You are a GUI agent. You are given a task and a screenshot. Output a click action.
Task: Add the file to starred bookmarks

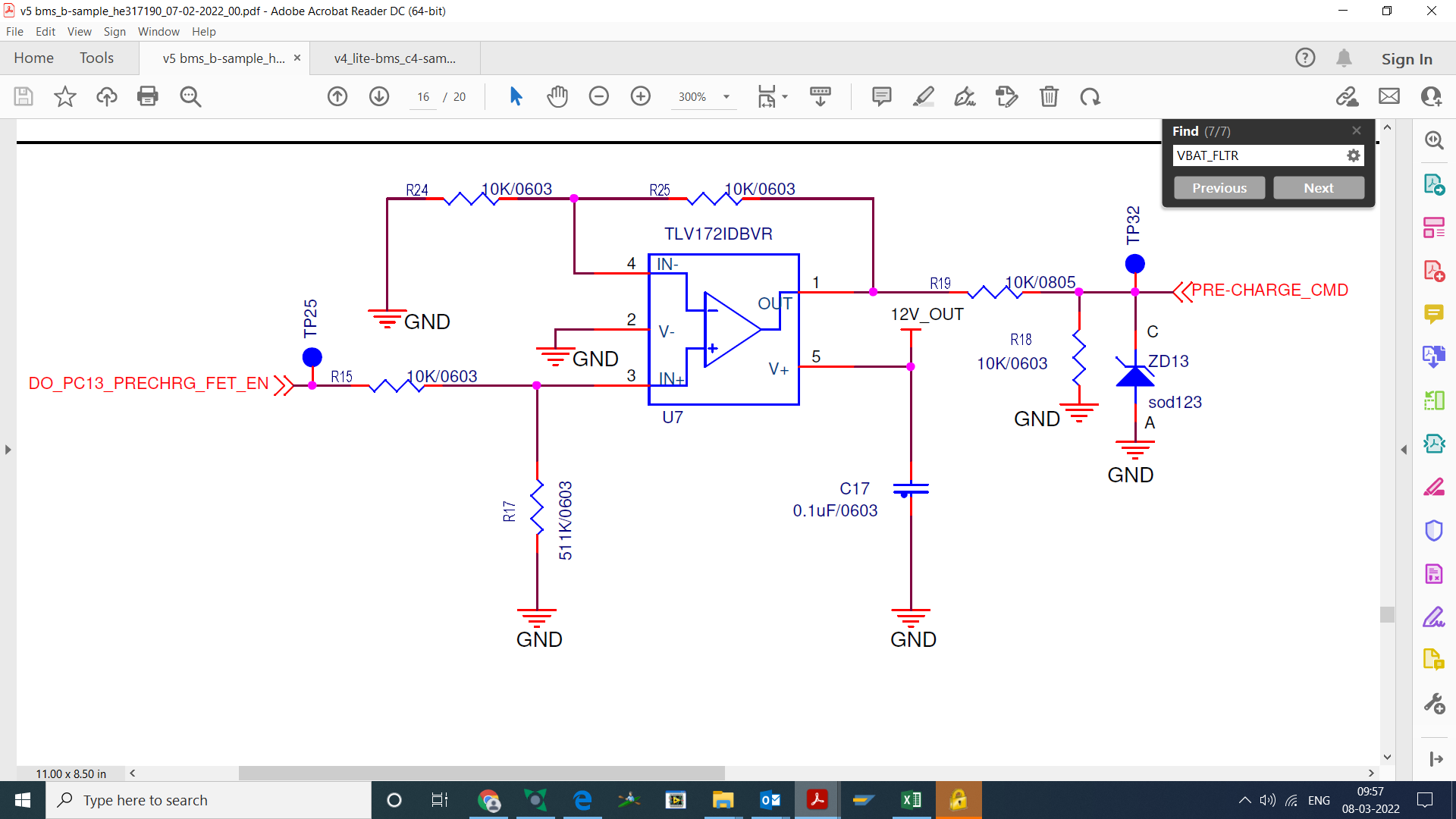pos(65,96)
